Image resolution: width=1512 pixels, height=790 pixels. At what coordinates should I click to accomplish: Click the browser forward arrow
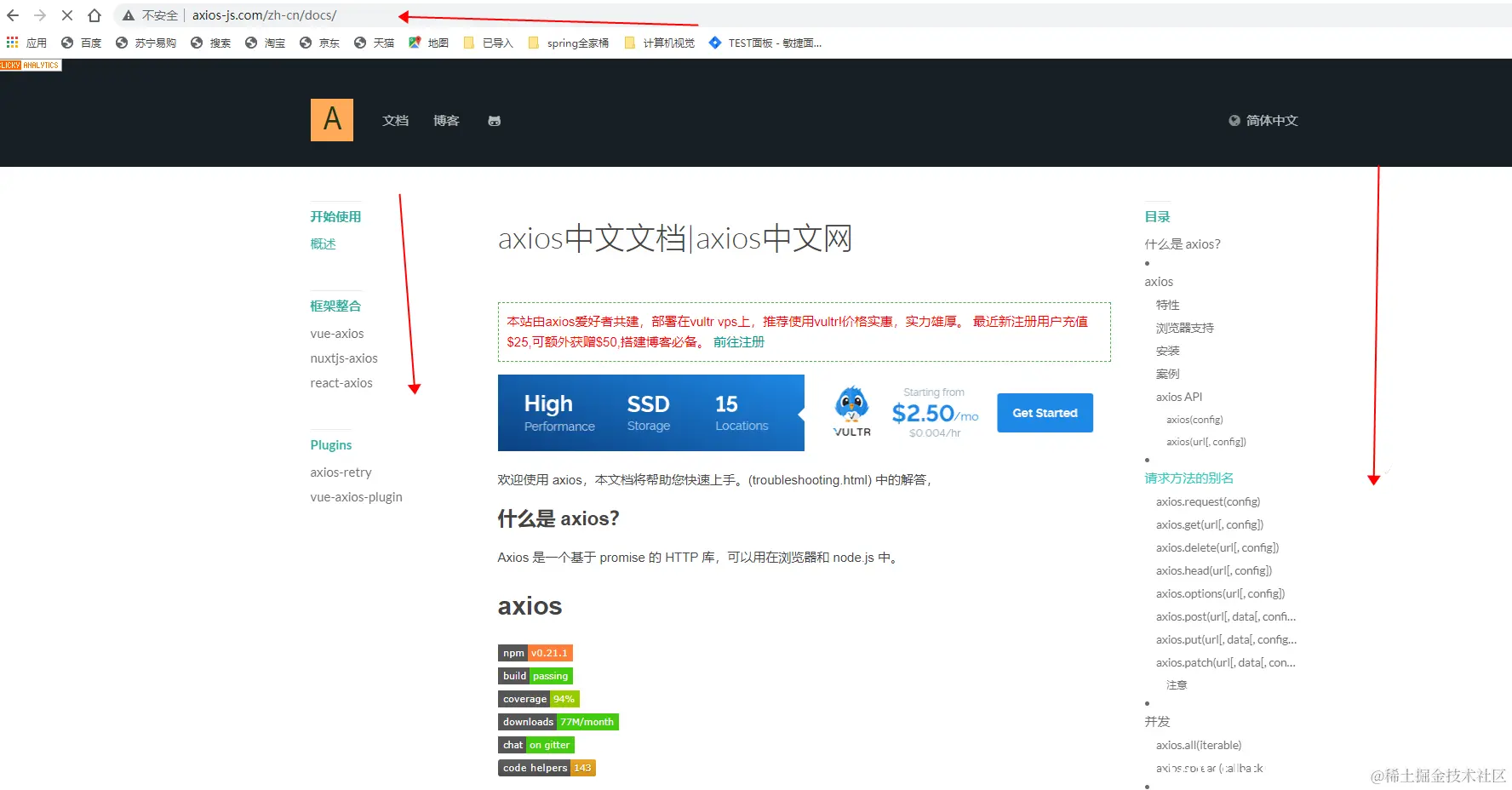40,15
